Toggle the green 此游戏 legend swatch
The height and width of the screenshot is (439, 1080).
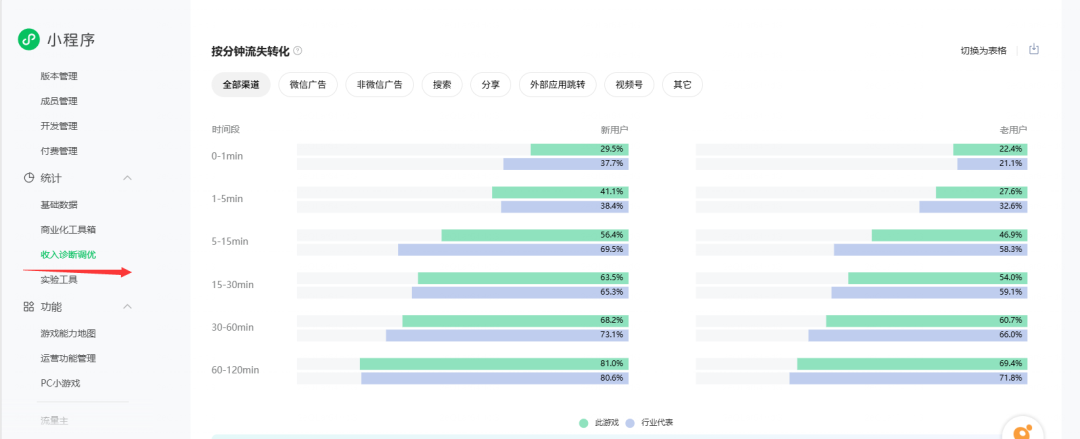[583, 422]
